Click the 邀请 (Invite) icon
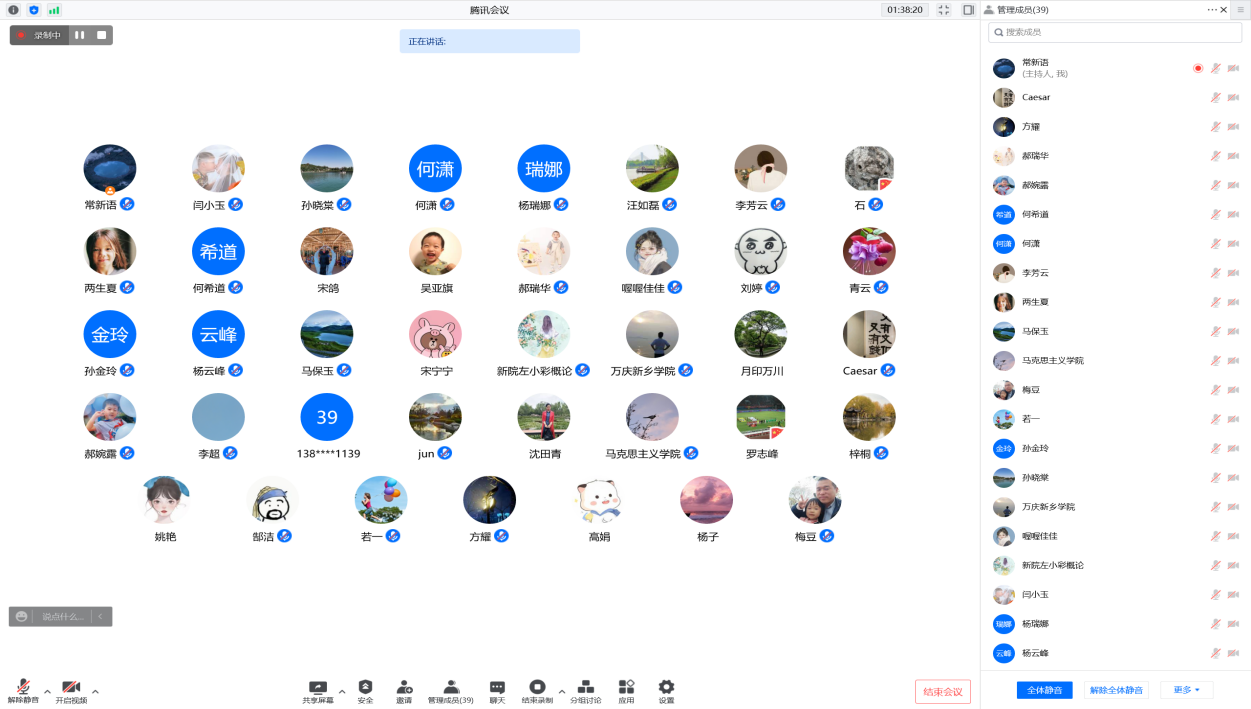1251x709 pixels. click(x=404, y=691)
